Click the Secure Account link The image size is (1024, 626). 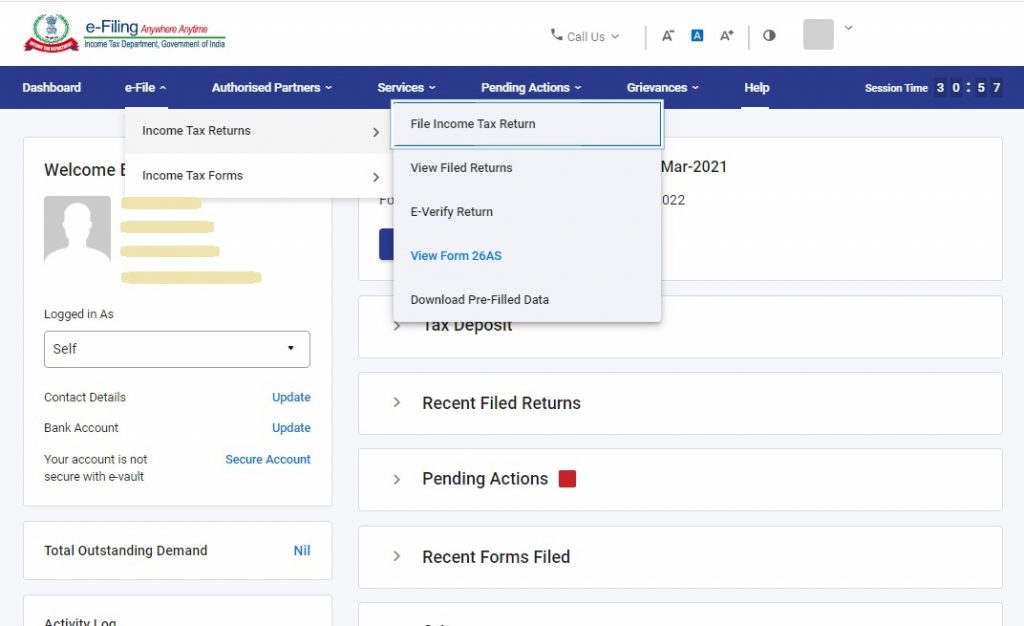[x=268, y=459]
